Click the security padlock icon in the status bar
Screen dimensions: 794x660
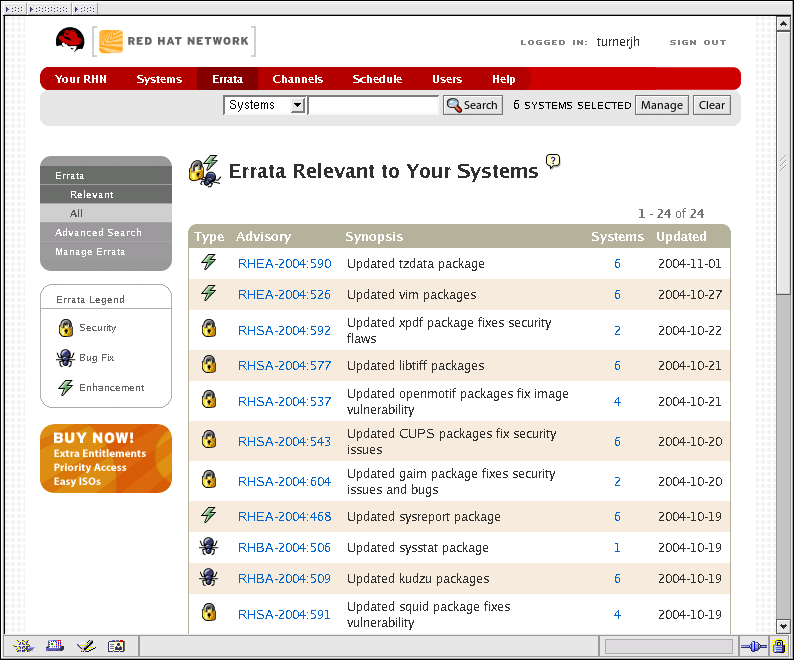(779, 646)
